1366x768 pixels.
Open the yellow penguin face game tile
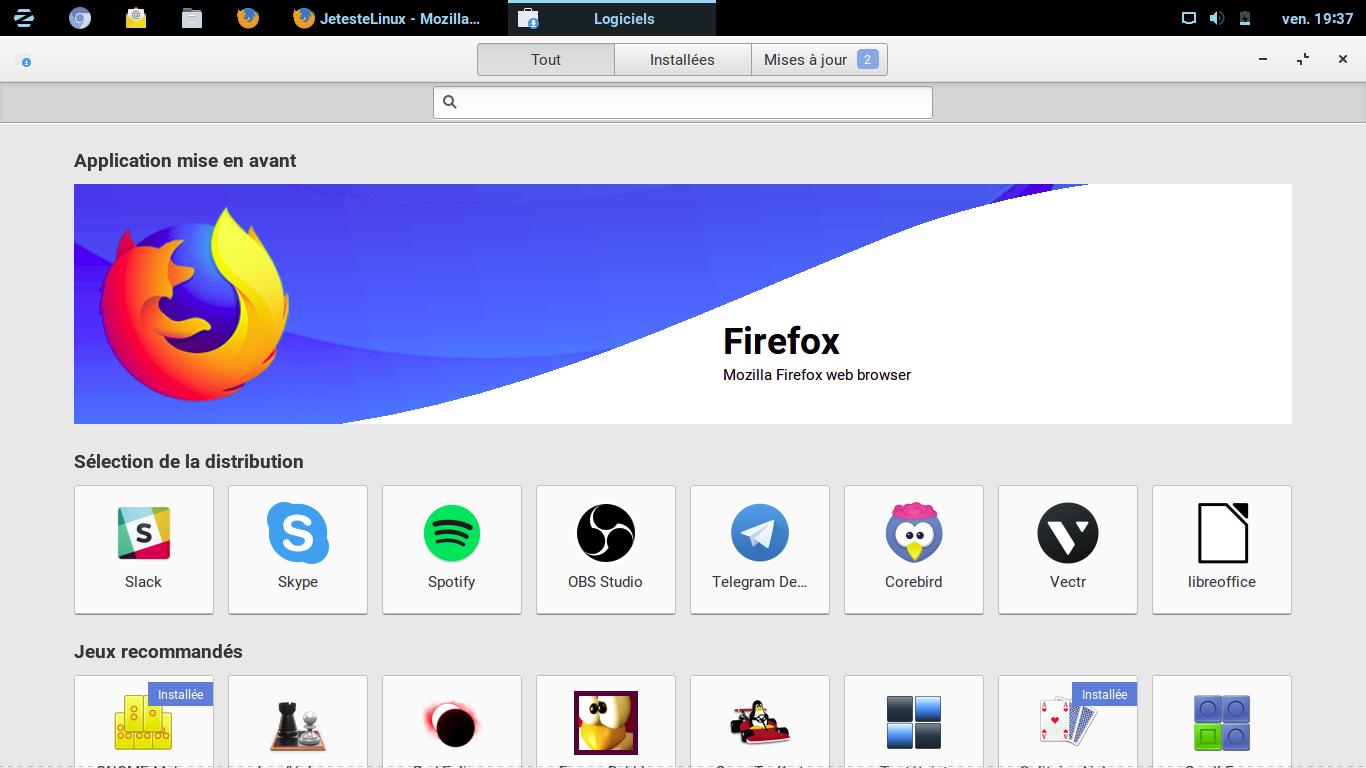point(606,722)
